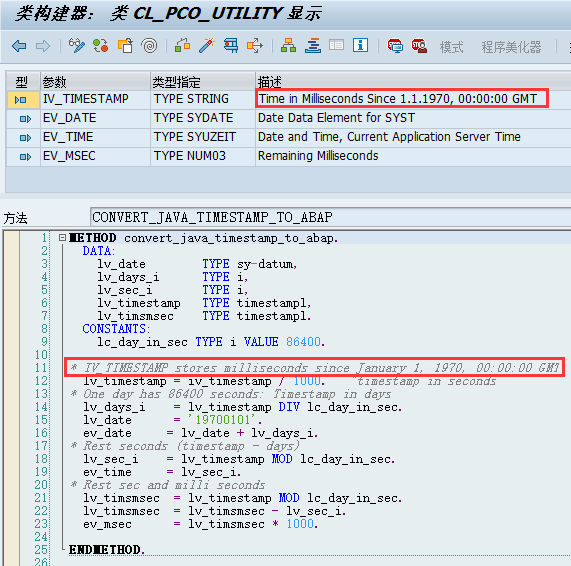Click line number 10 in the gutter
This screenshot has width=571, height=566.
tap(41, 355)
